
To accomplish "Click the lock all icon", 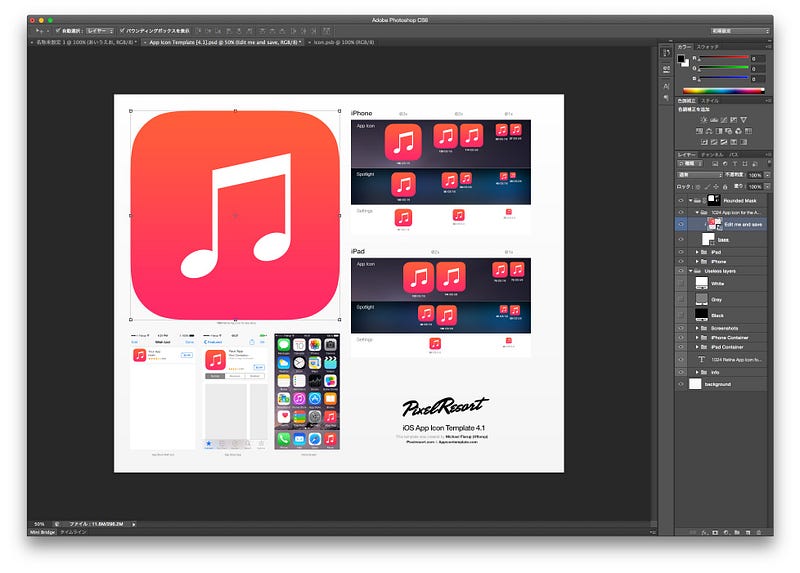I will click(725, 187).
